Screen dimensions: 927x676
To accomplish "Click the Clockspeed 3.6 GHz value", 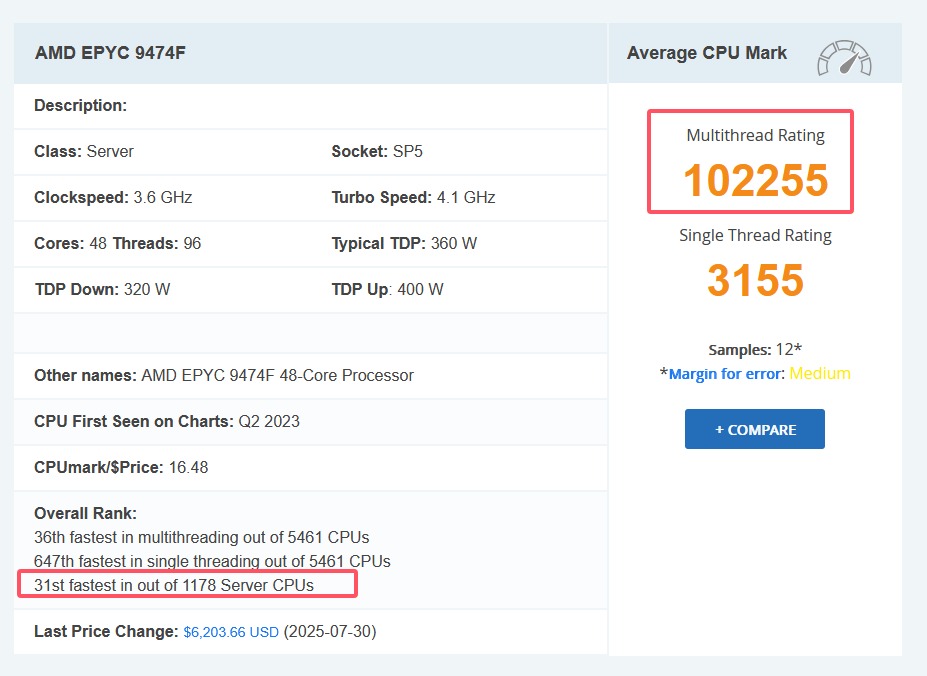I will [162, 198].
